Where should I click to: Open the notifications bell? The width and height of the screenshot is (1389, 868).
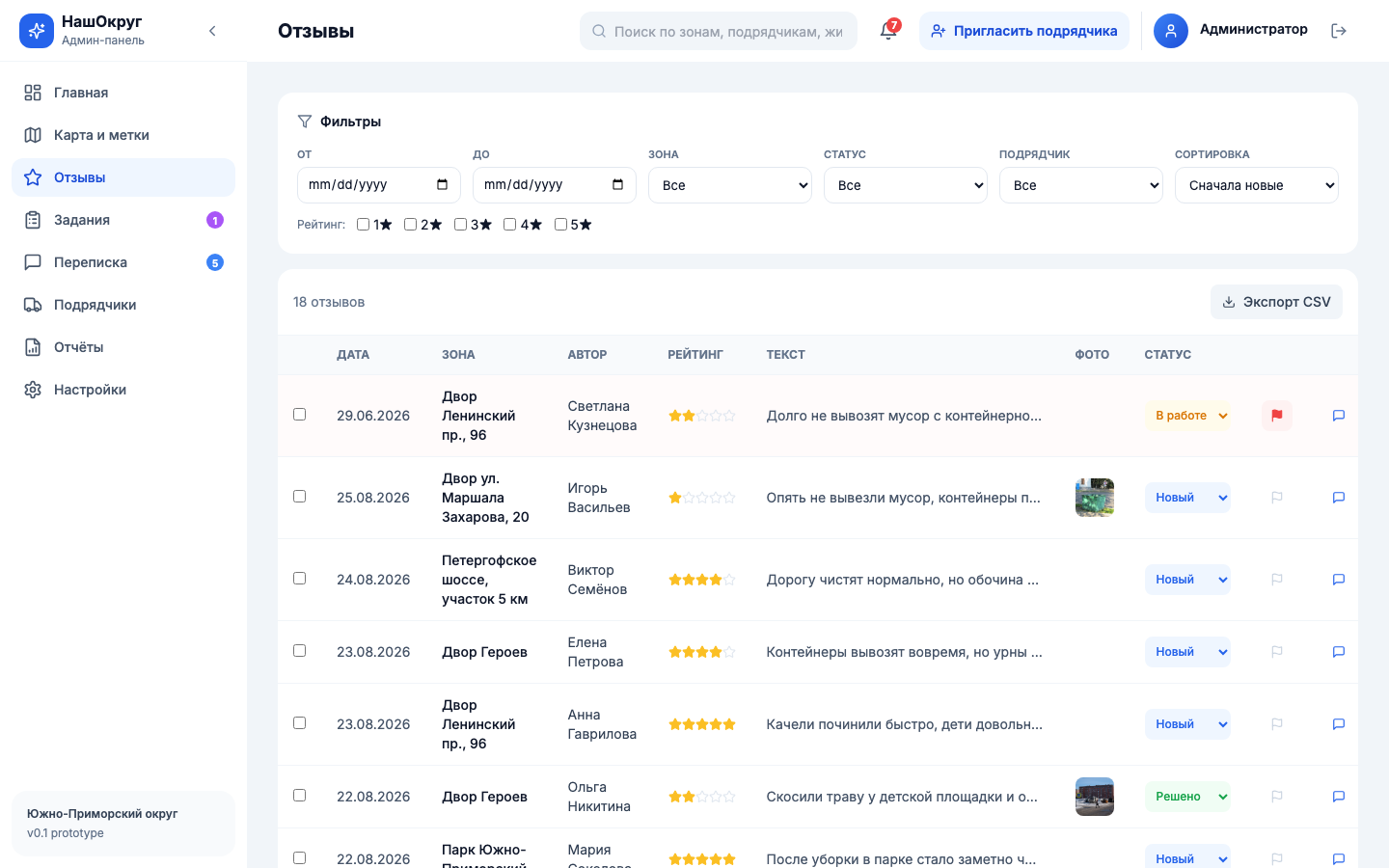888,31
